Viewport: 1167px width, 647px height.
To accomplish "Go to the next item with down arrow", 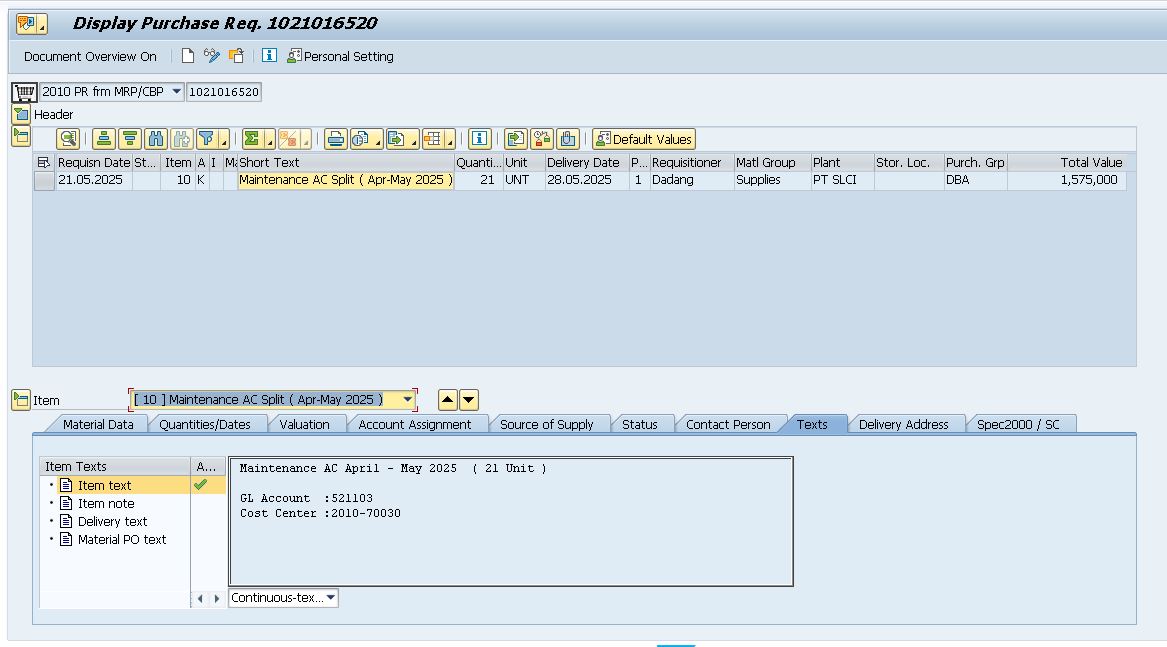I will click(469, 400).
